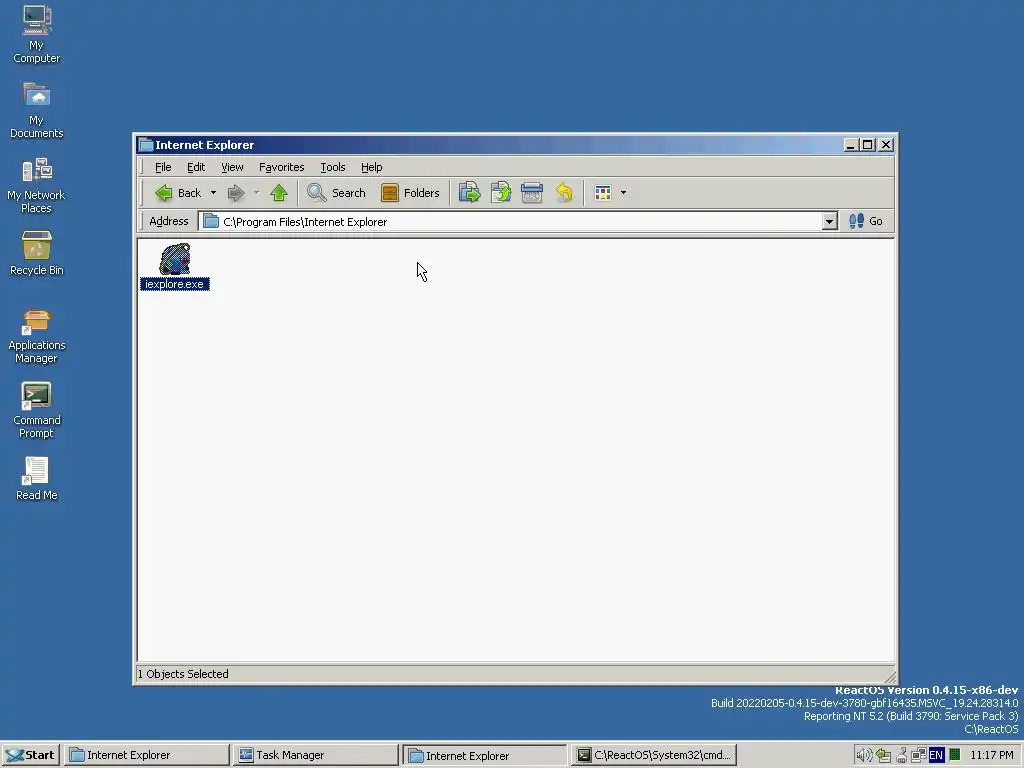The width and height of the screenshot is (1024, 768).
Task: Click the network connection tray icon
Action: (918, 756)
